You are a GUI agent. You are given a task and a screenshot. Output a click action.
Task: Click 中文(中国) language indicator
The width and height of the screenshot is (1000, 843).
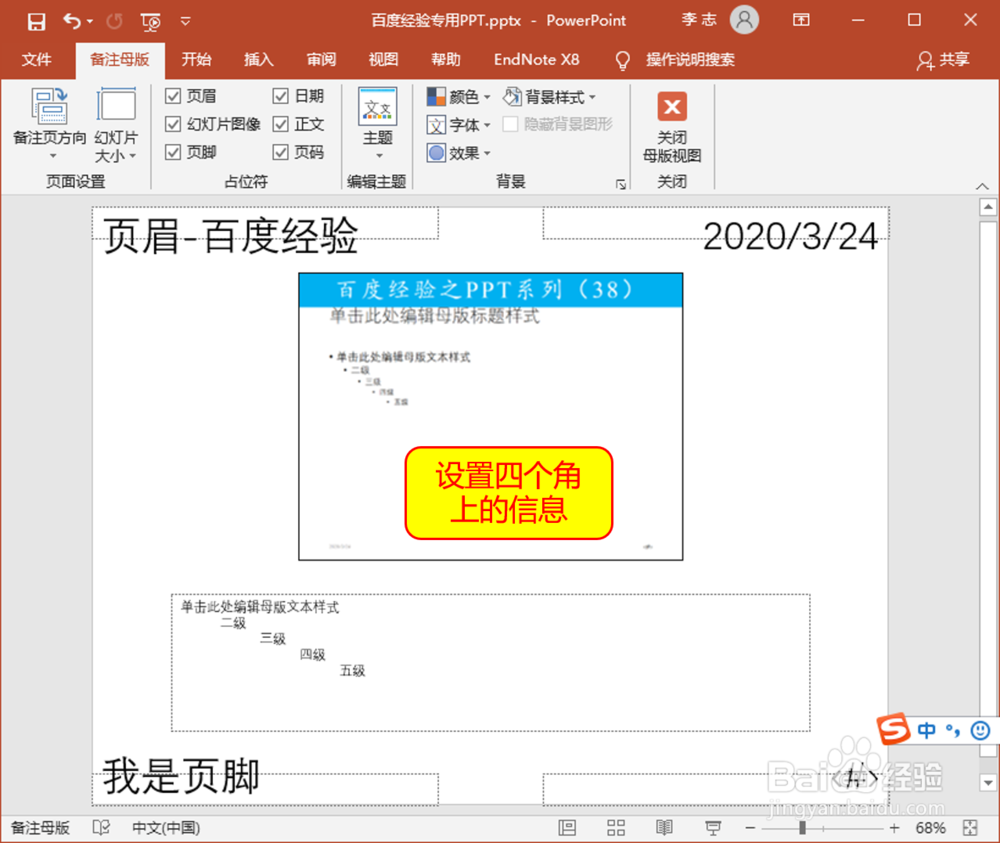166,828
